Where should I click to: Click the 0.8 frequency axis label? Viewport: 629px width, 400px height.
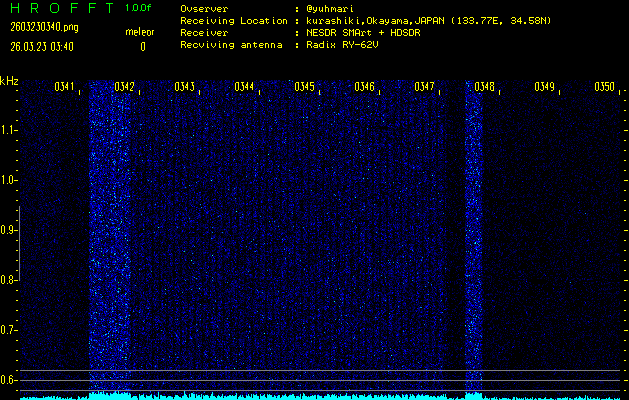7,280
